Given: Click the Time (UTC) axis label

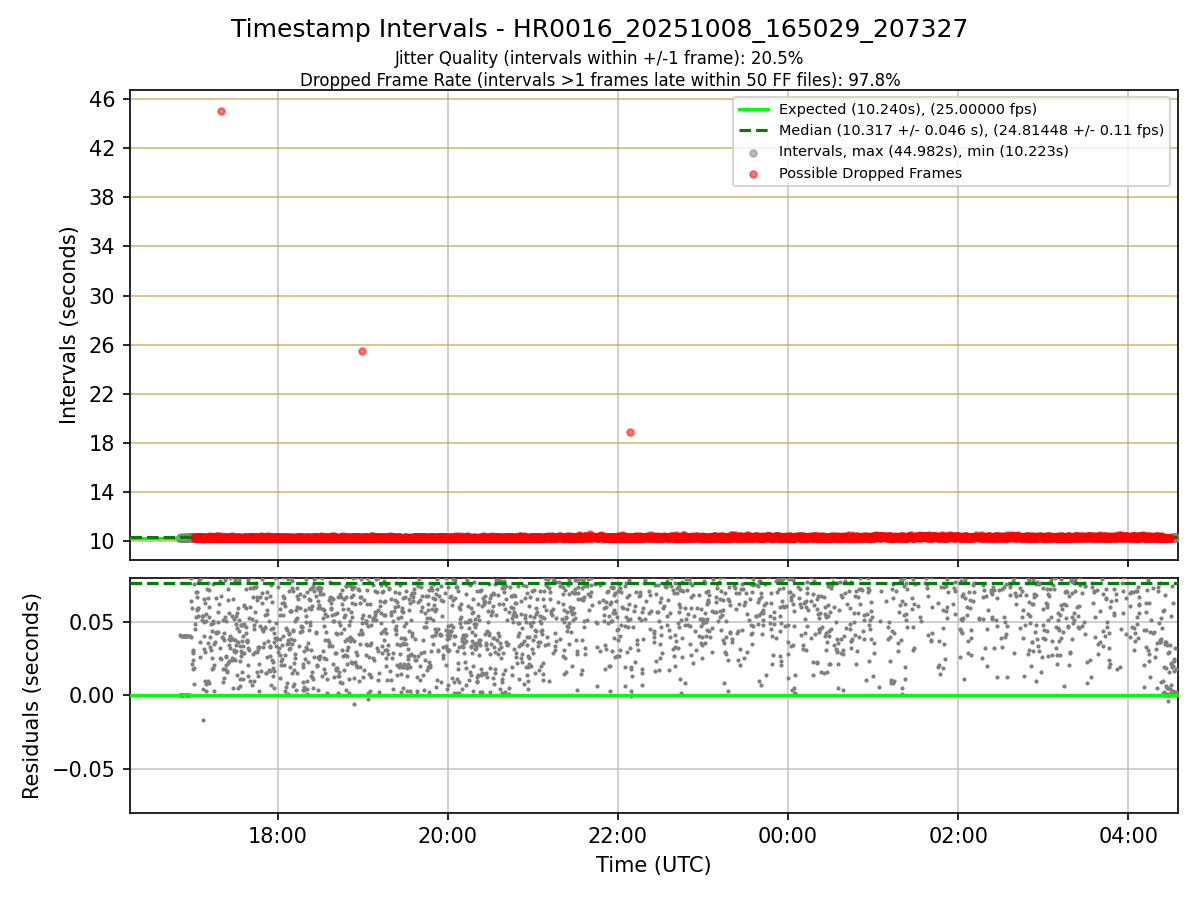Looking at the screenshot, I should (653, 865).
